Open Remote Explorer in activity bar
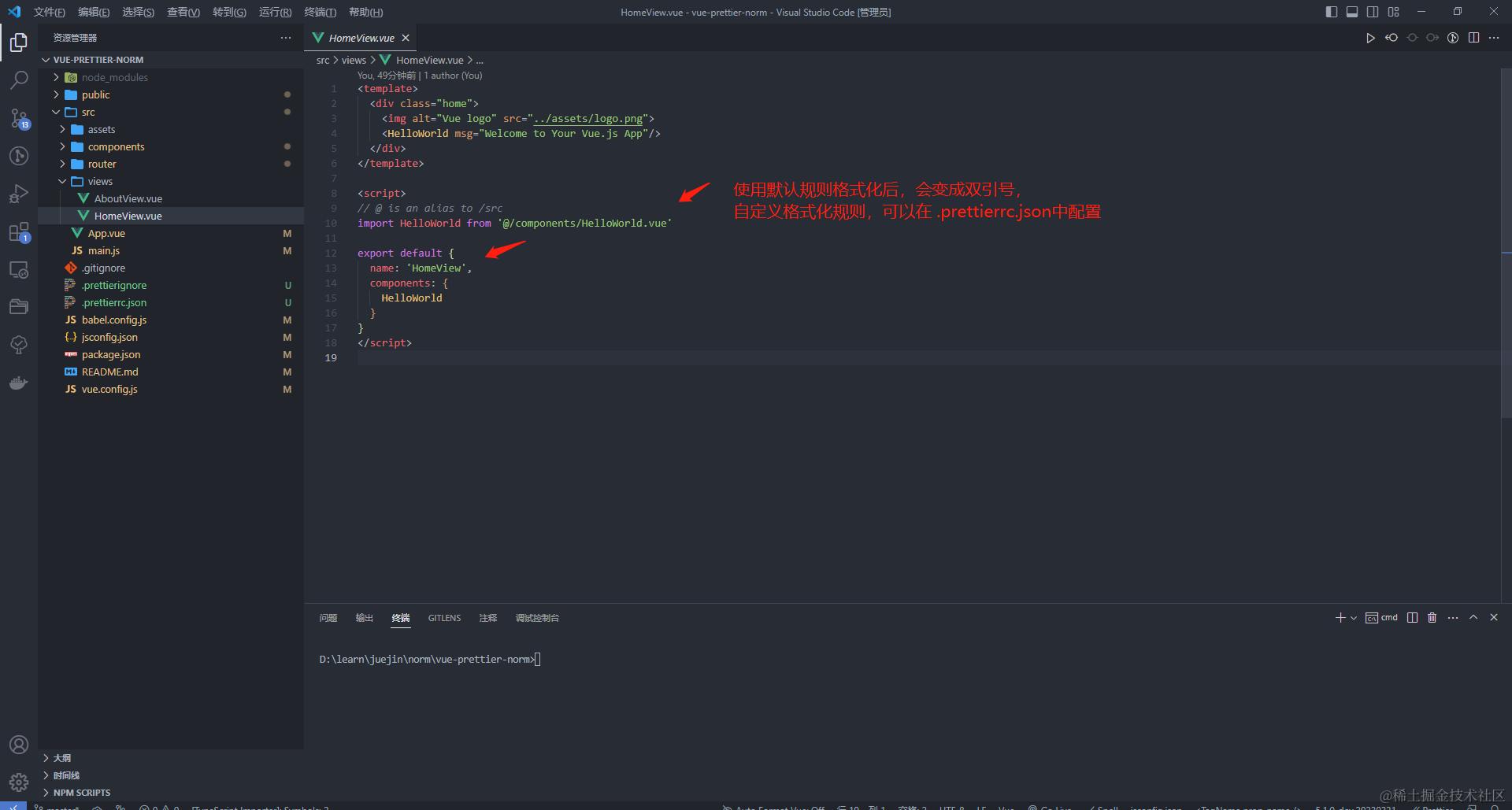Screen dimensions: 1512x810 pos(19,269)
